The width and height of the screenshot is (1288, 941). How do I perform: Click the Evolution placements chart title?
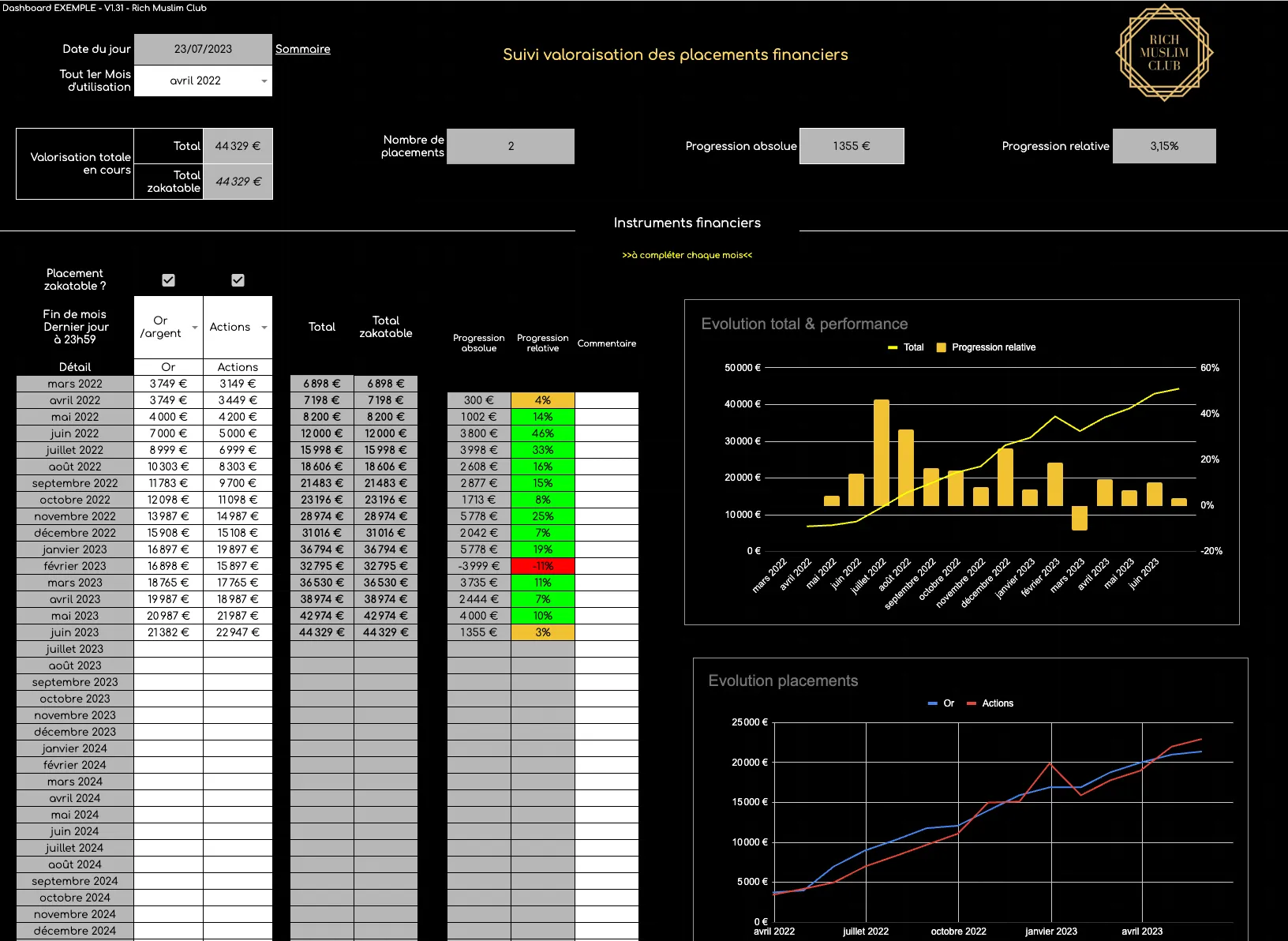tap(783, 680)
